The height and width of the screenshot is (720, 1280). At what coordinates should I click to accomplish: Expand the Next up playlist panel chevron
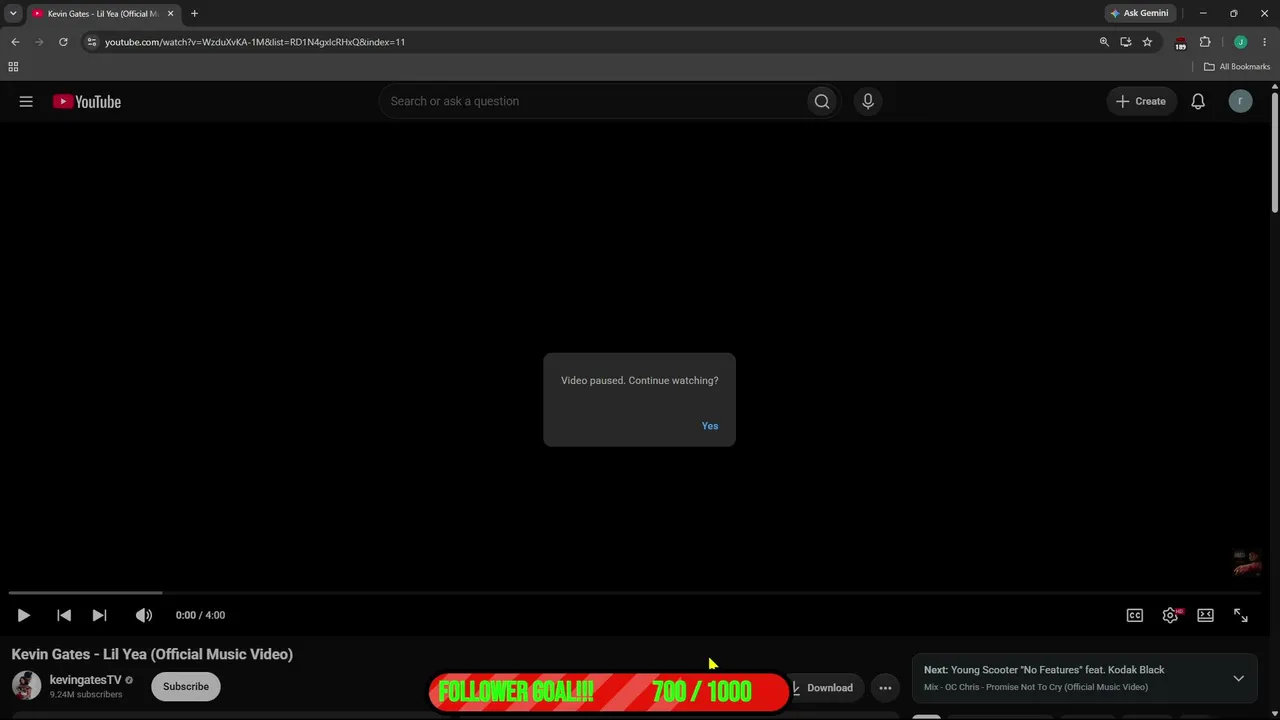(1238, 678)
